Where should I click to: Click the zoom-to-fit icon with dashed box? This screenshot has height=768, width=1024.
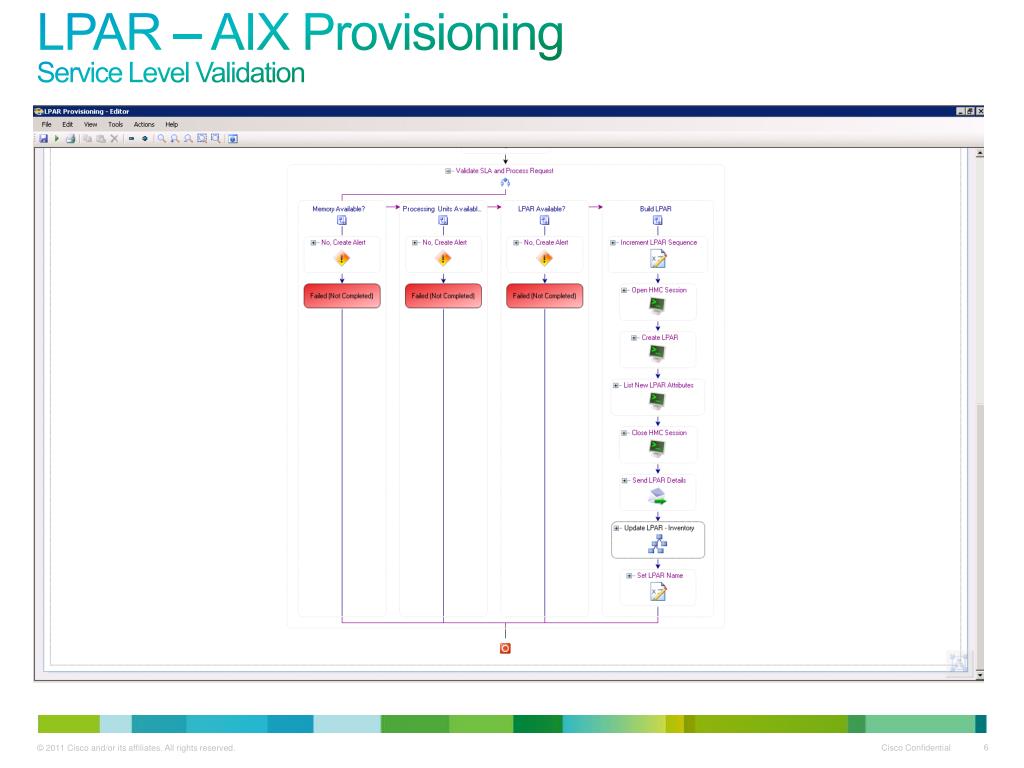click(202, 138)
